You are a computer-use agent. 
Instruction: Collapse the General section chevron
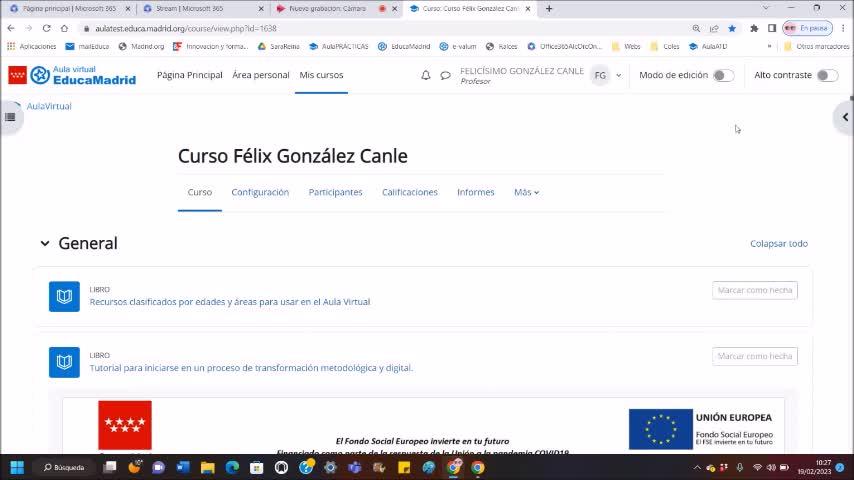[45, 244]
